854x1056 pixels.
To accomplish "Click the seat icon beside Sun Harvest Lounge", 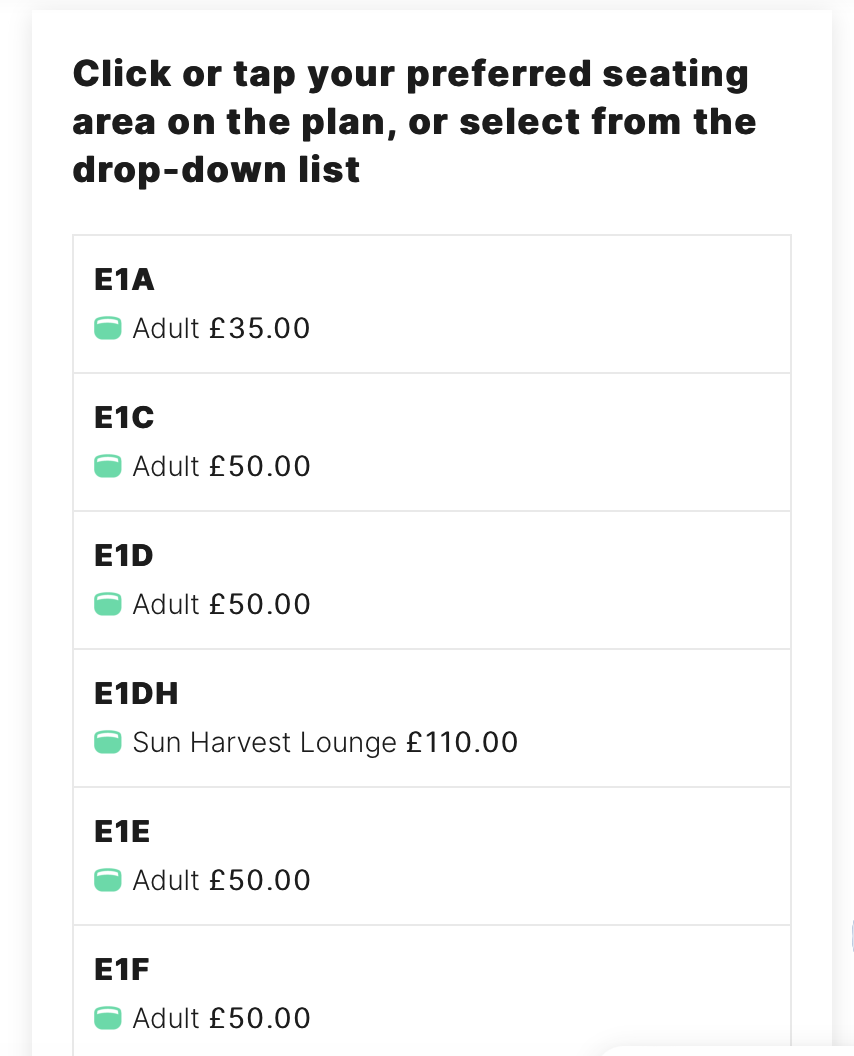I will (108, 742).
